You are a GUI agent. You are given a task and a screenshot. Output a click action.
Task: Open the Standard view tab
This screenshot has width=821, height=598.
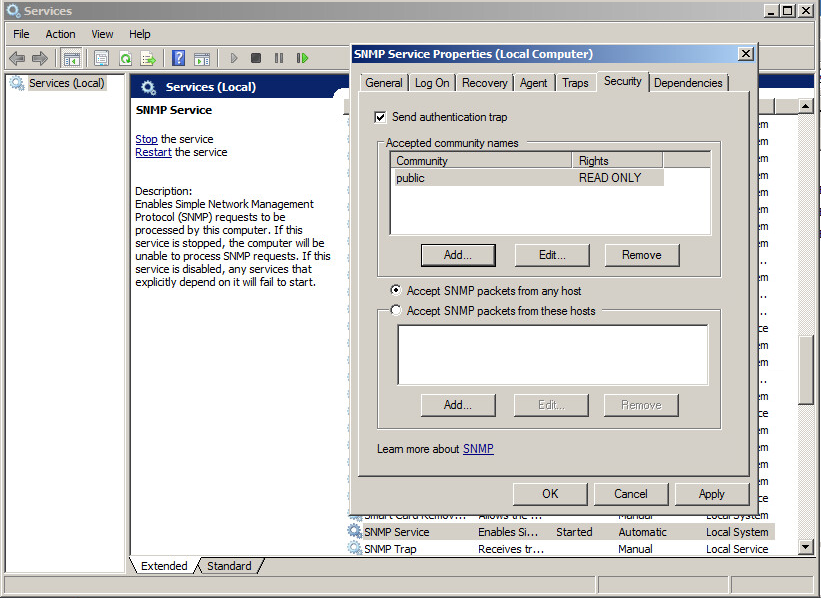point(229,566)
